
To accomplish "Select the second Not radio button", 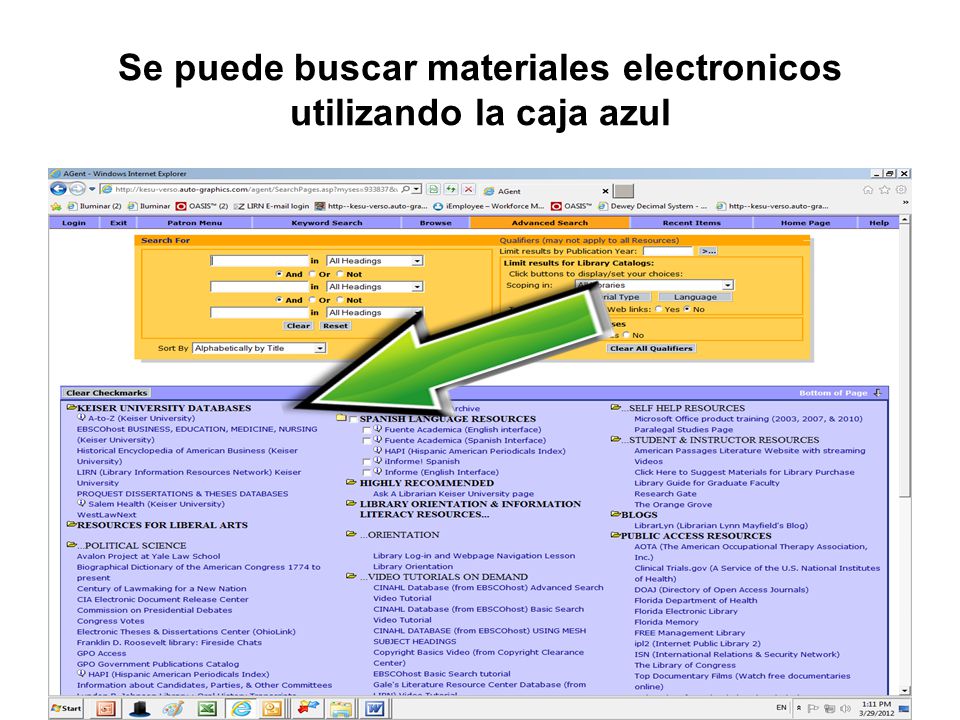I will (340, 300).
